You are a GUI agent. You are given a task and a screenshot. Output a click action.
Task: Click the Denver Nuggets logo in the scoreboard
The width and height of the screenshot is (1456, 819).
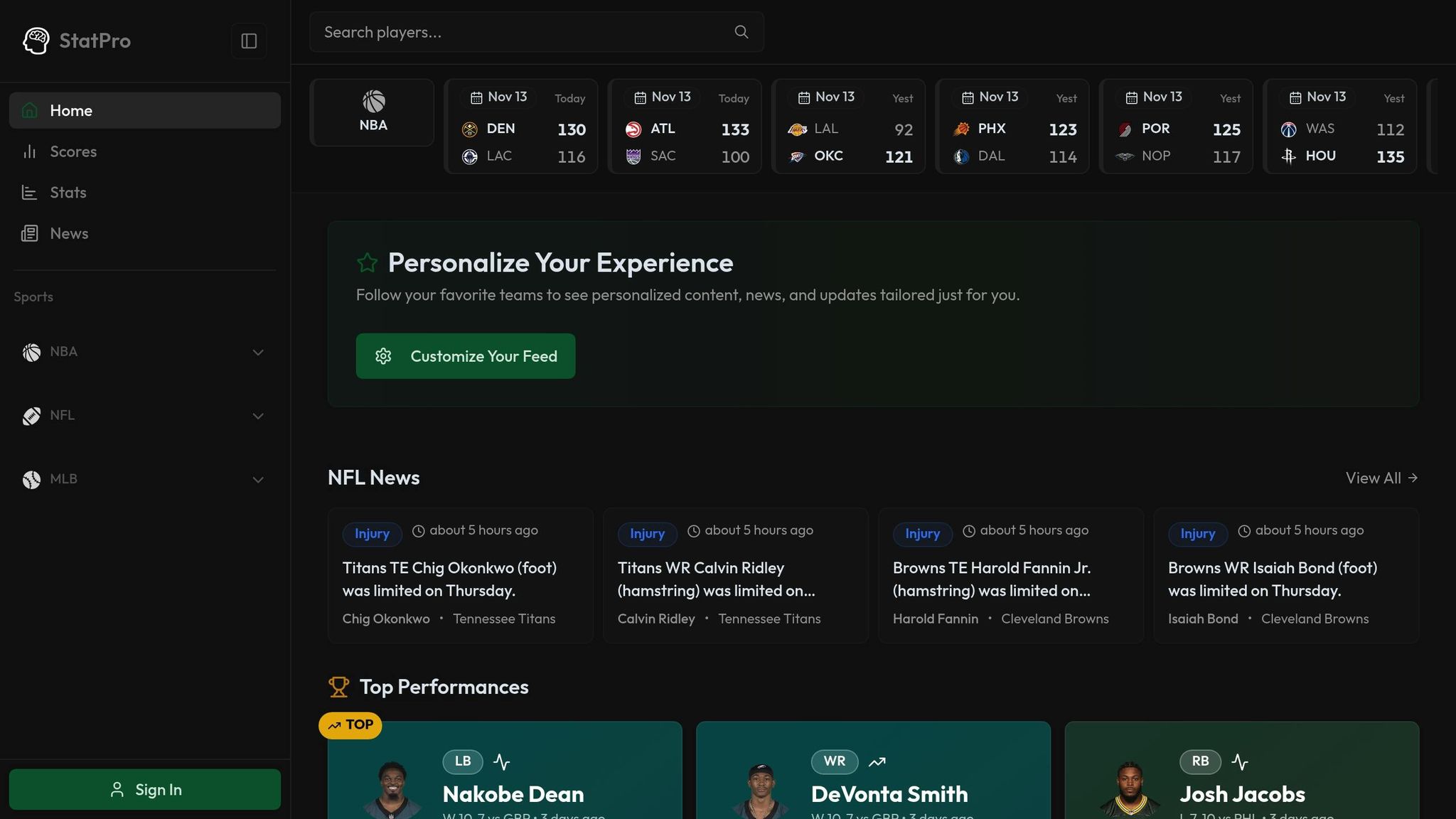tap(469, 129)
